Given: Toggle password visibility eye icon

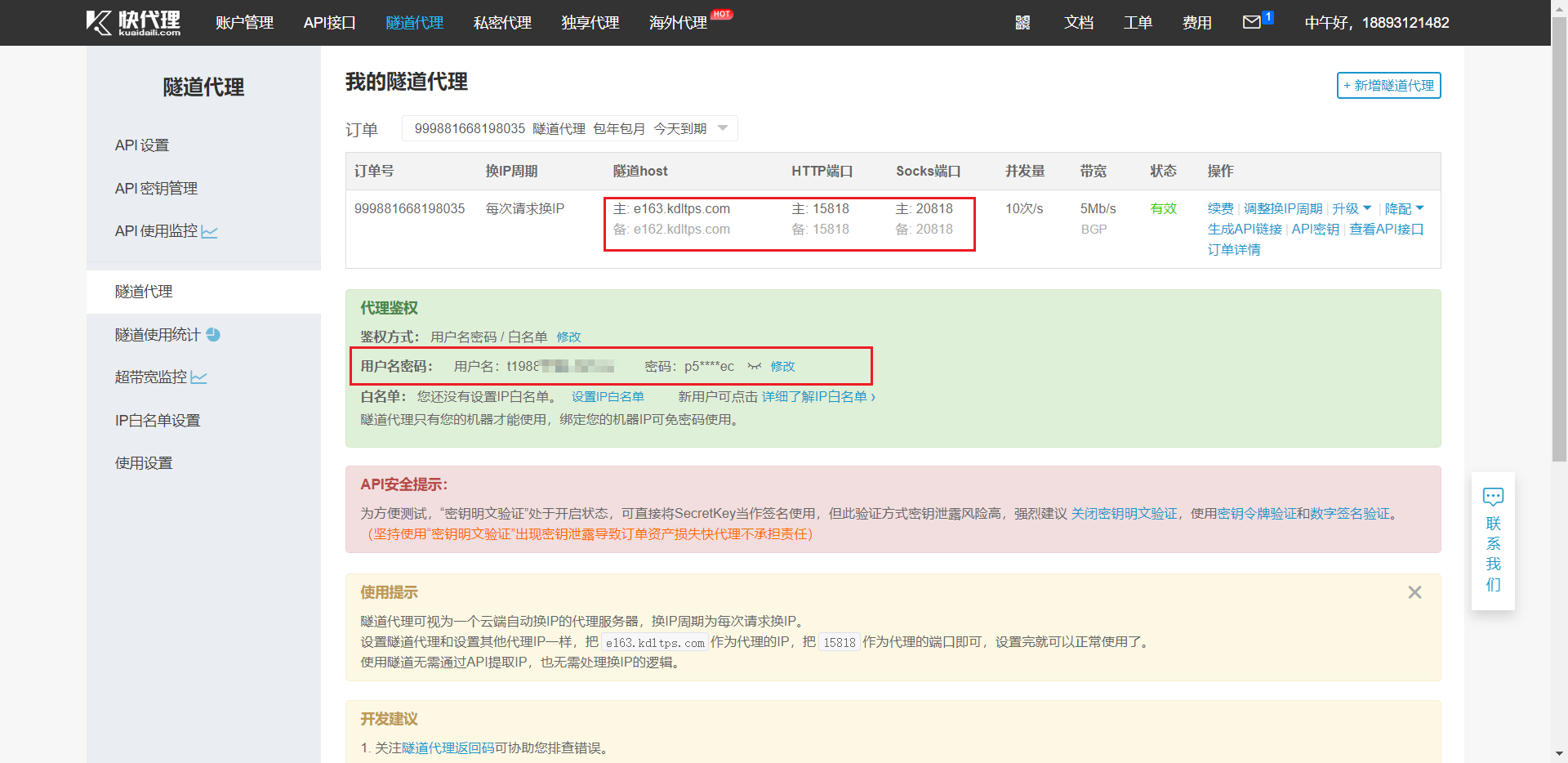Looking at the screenshot, I should coord(754,367).
